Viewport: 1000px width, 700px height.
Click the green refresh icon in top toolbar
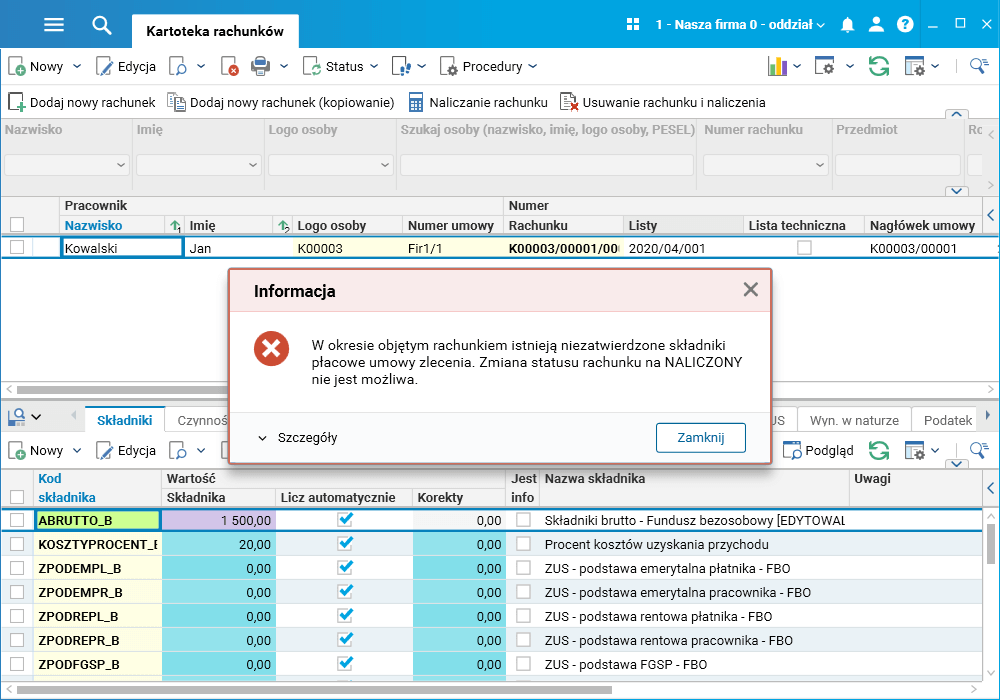point(879,66)
